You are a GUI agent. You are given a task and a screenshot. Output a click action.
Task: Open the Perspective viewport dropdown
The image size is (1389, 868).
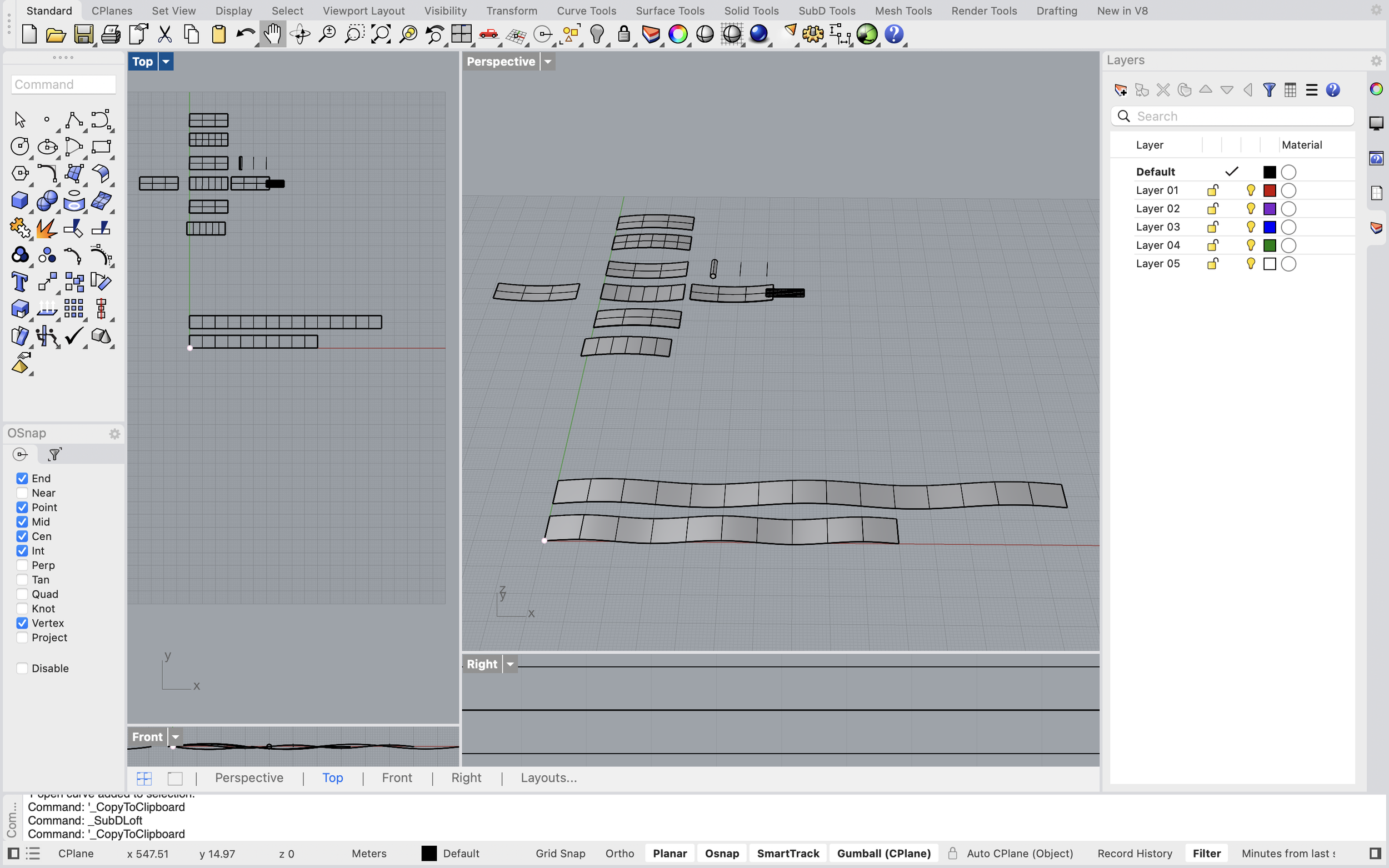click(x=548, y=61)
